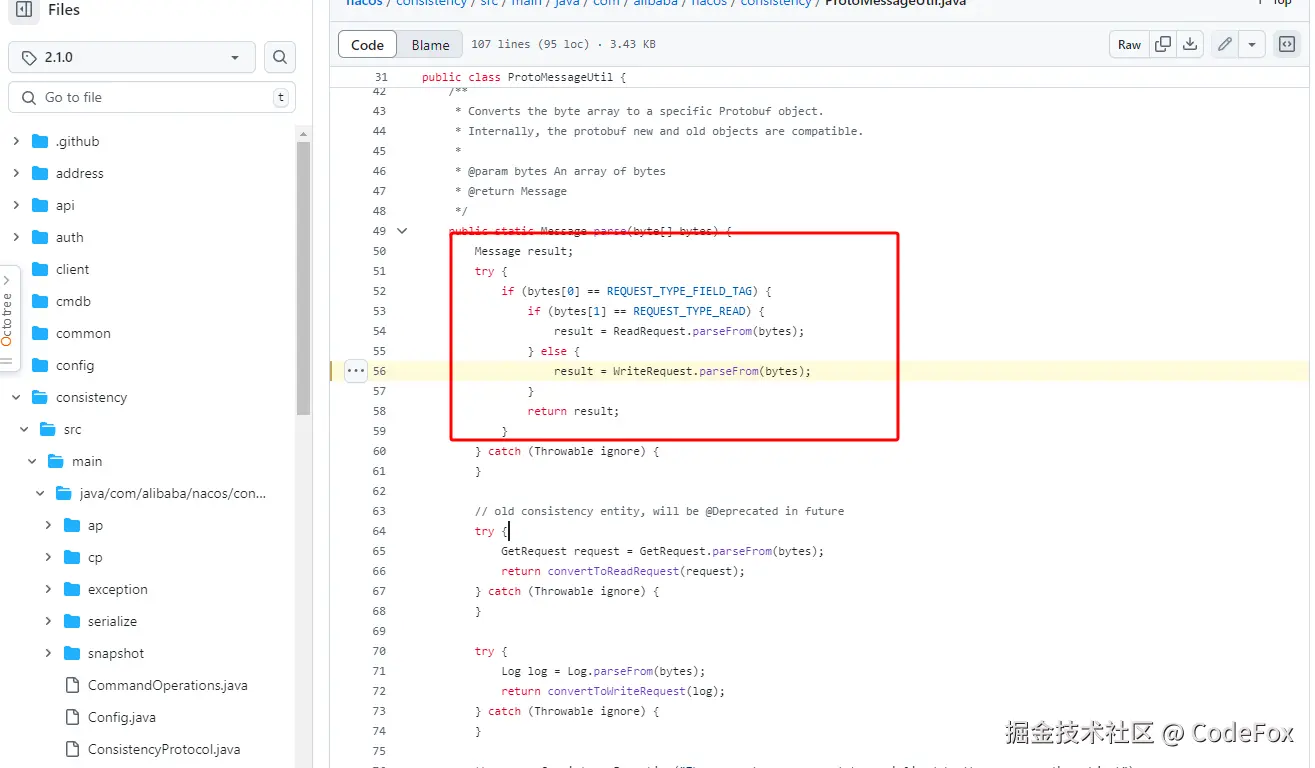Collapse the src folder chevron

[24, 429]
